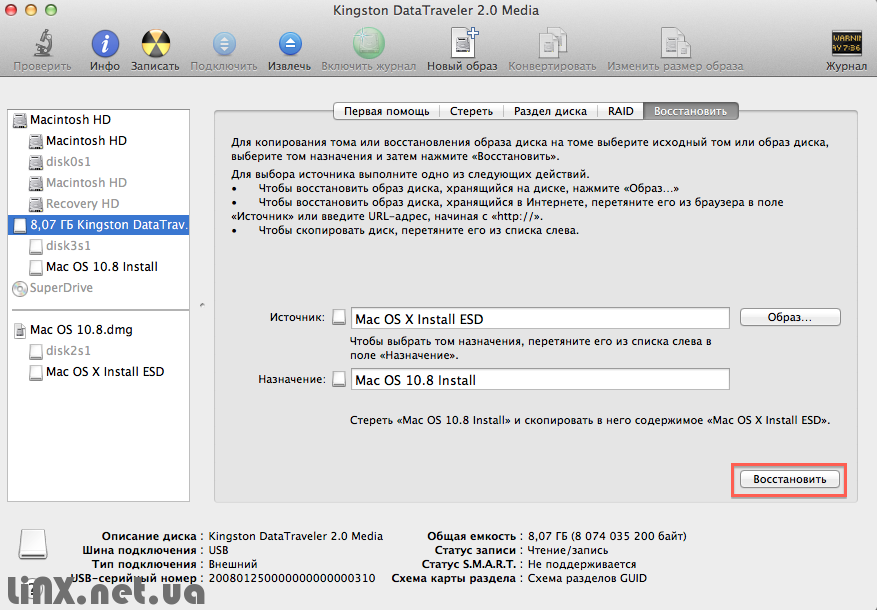Viewport: 877px width, 610px height.
Task: Create a new image with Новый образ
Action: coord(463,44)
